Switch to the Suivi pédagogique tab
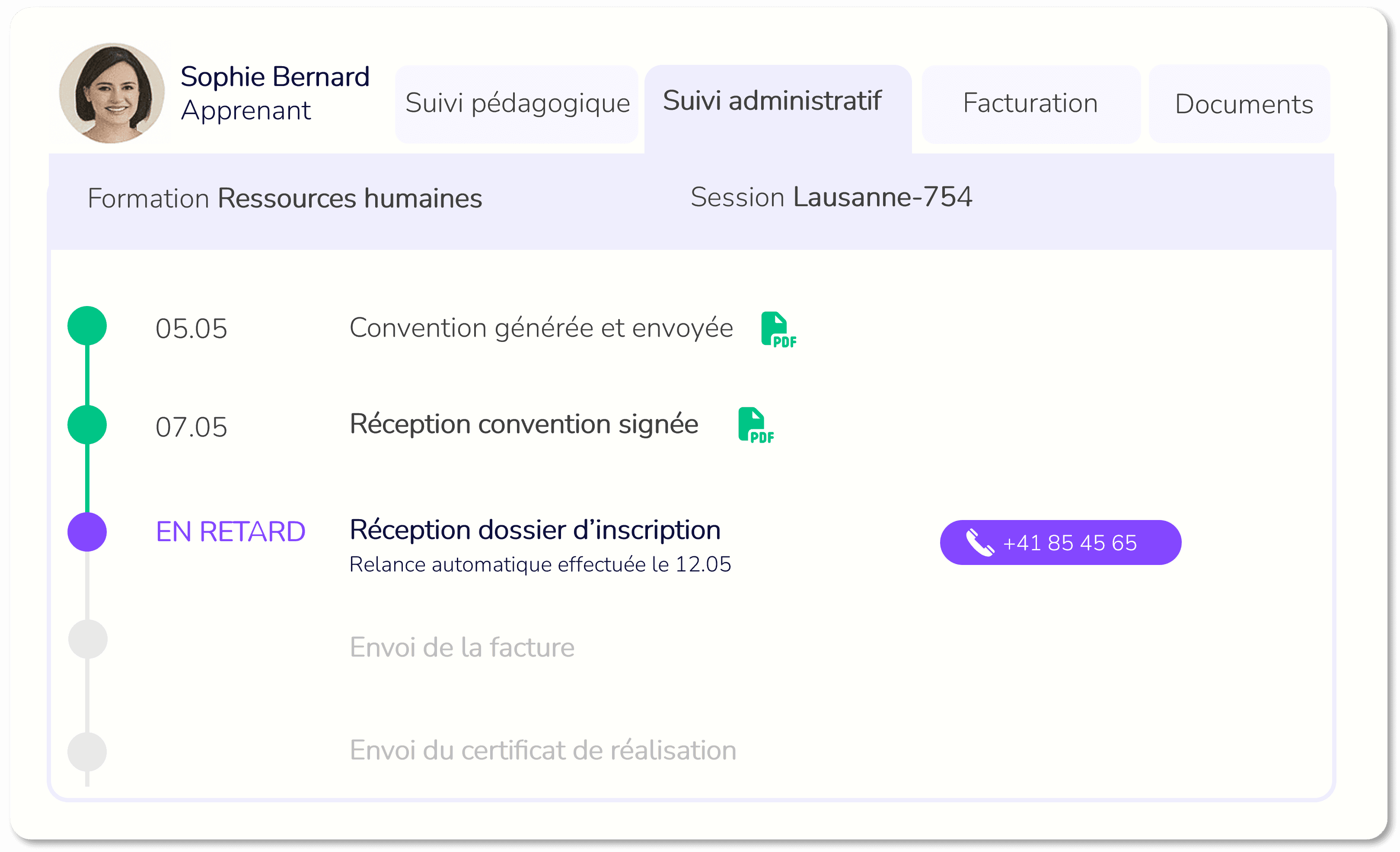1400x852 pixels. click(x=517, y=104)
